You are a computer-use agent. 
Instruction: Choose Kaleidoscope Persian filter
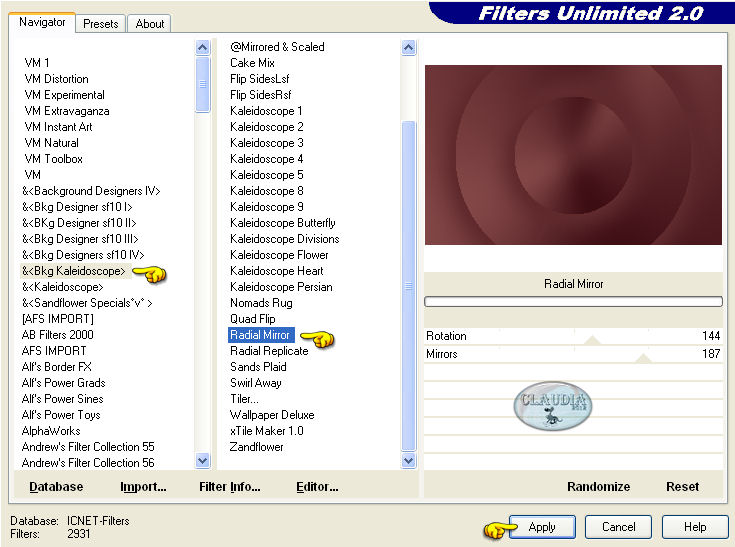coord(281,287)
